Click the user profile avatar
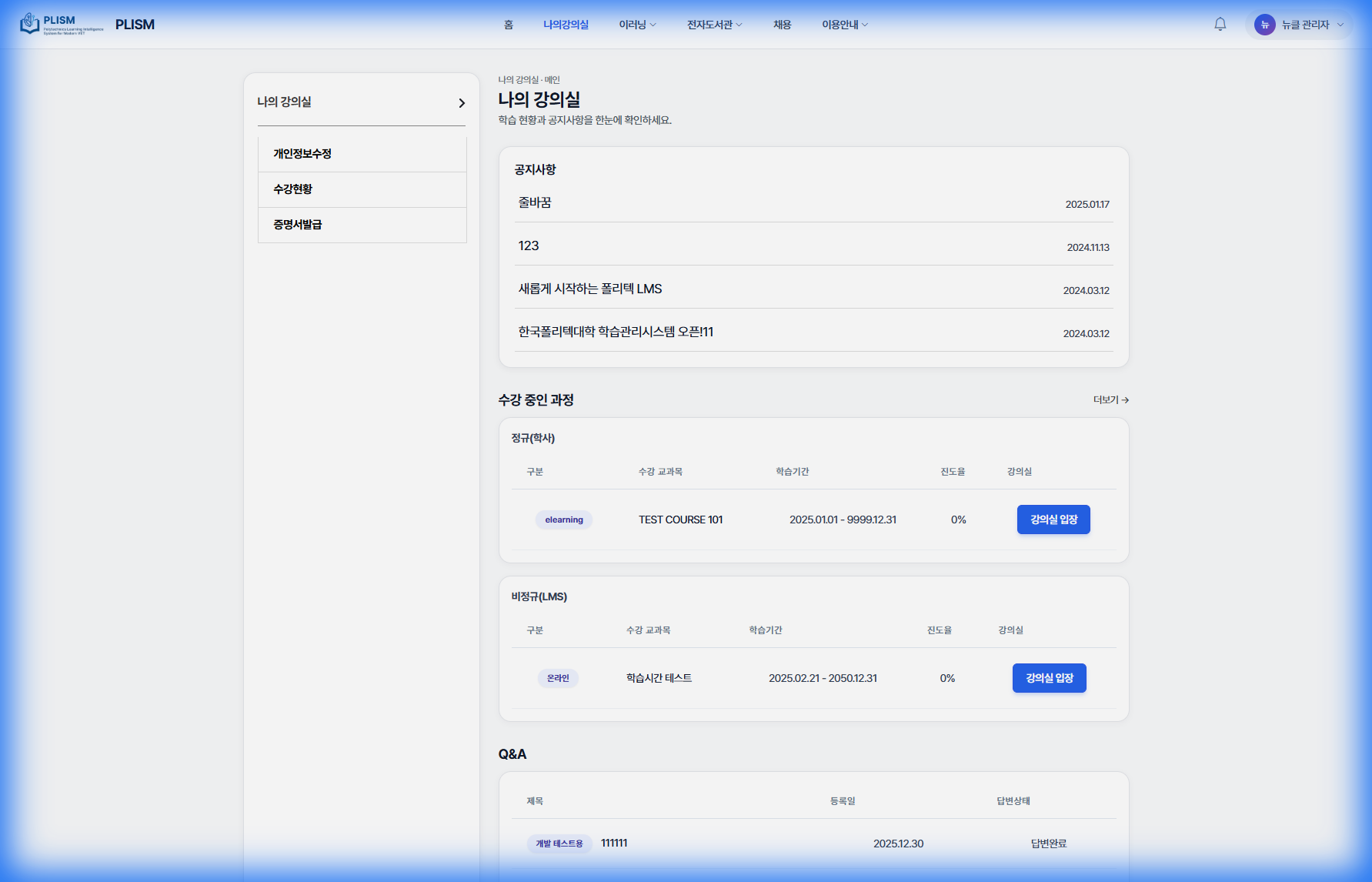Viewport: 1372px width, 882px height. pyautogui.click(x=1264, y=25)
